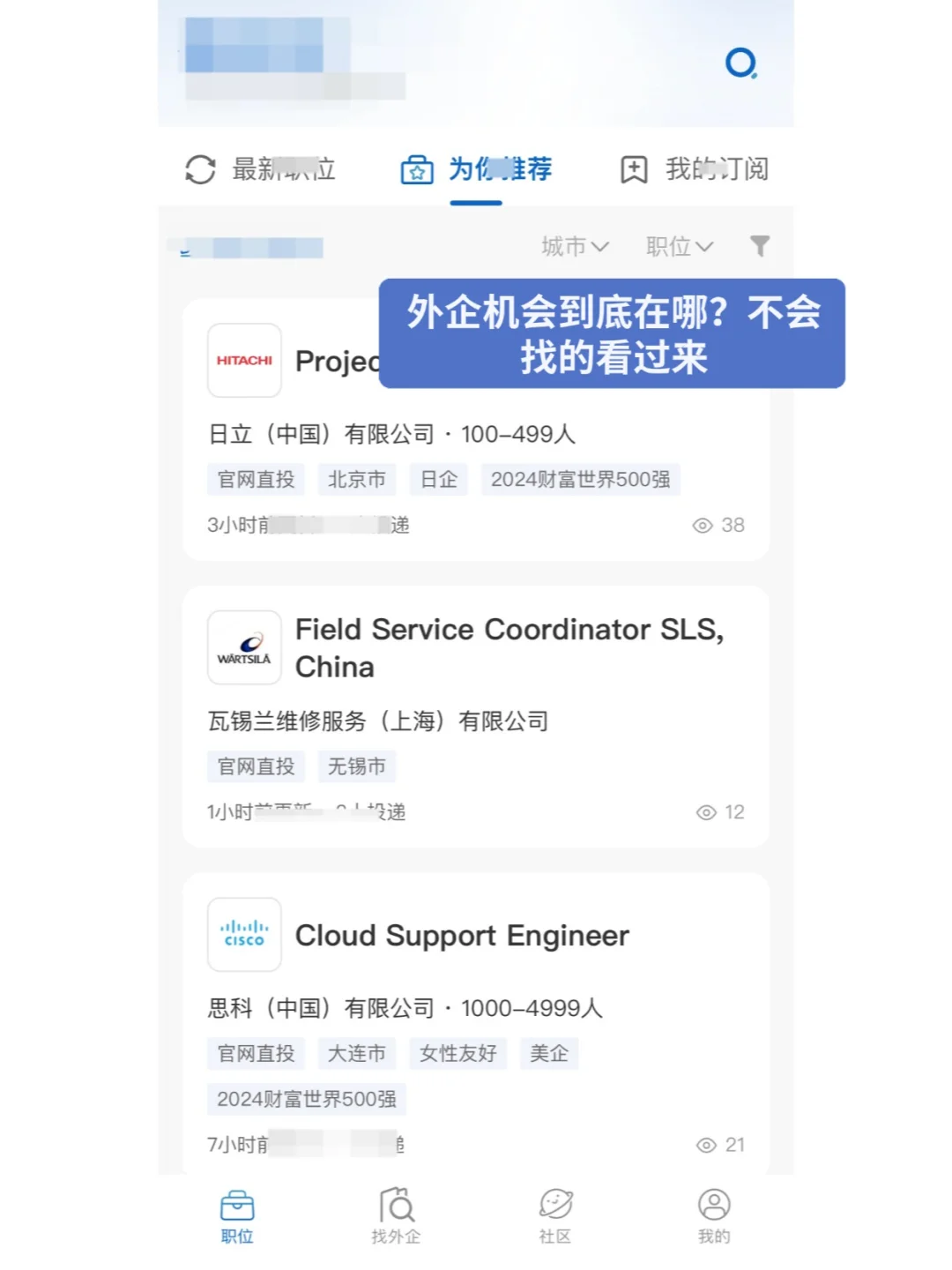
Task: Switch to the 为你推荐 tab
Action: pyautogui.click(x=476, y=169)
